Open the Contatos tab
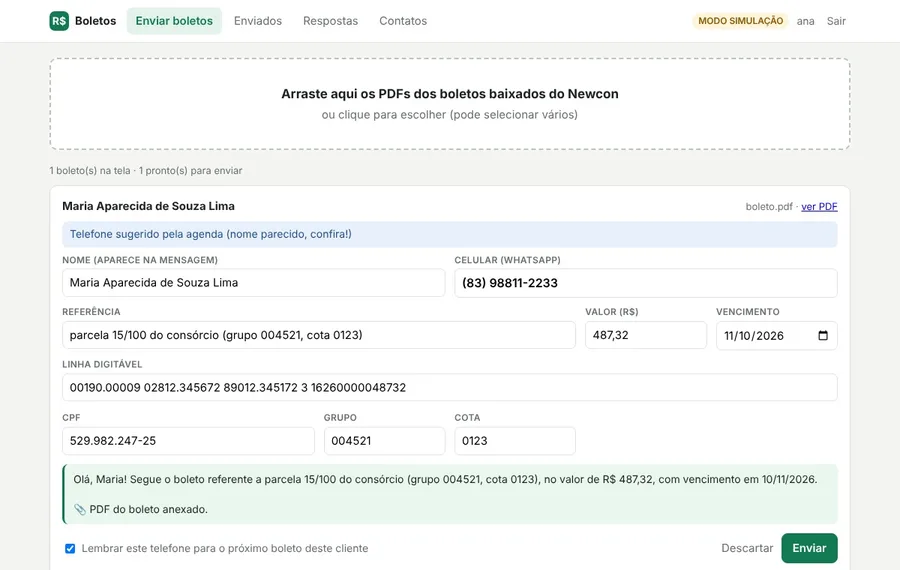This screenshot has height=570, width=900. coord(403,21)
